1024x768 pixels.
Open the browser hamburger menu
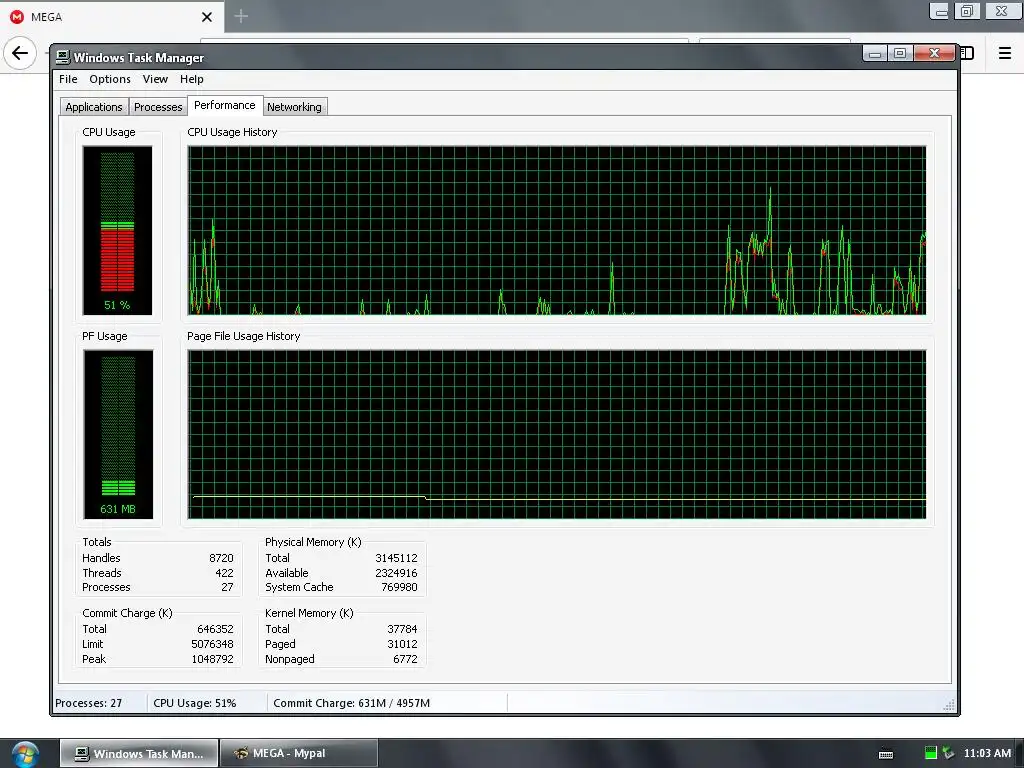(1005, 53)
